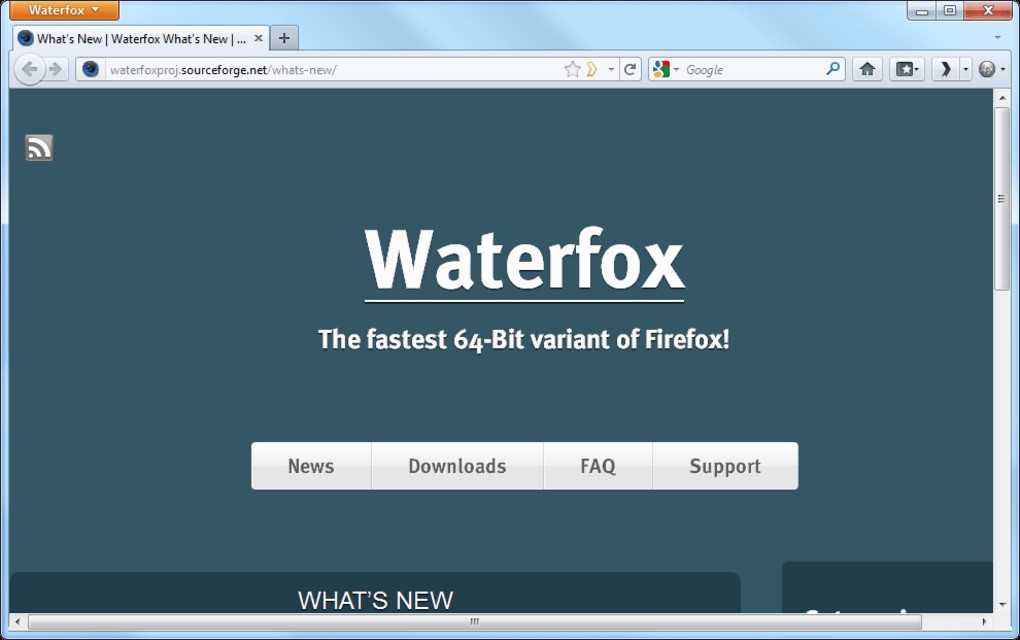The width and height of the screenshot is (1020, 640).
Task: Open the Bookmarks panel icon
Action: [x=903, y=69]
